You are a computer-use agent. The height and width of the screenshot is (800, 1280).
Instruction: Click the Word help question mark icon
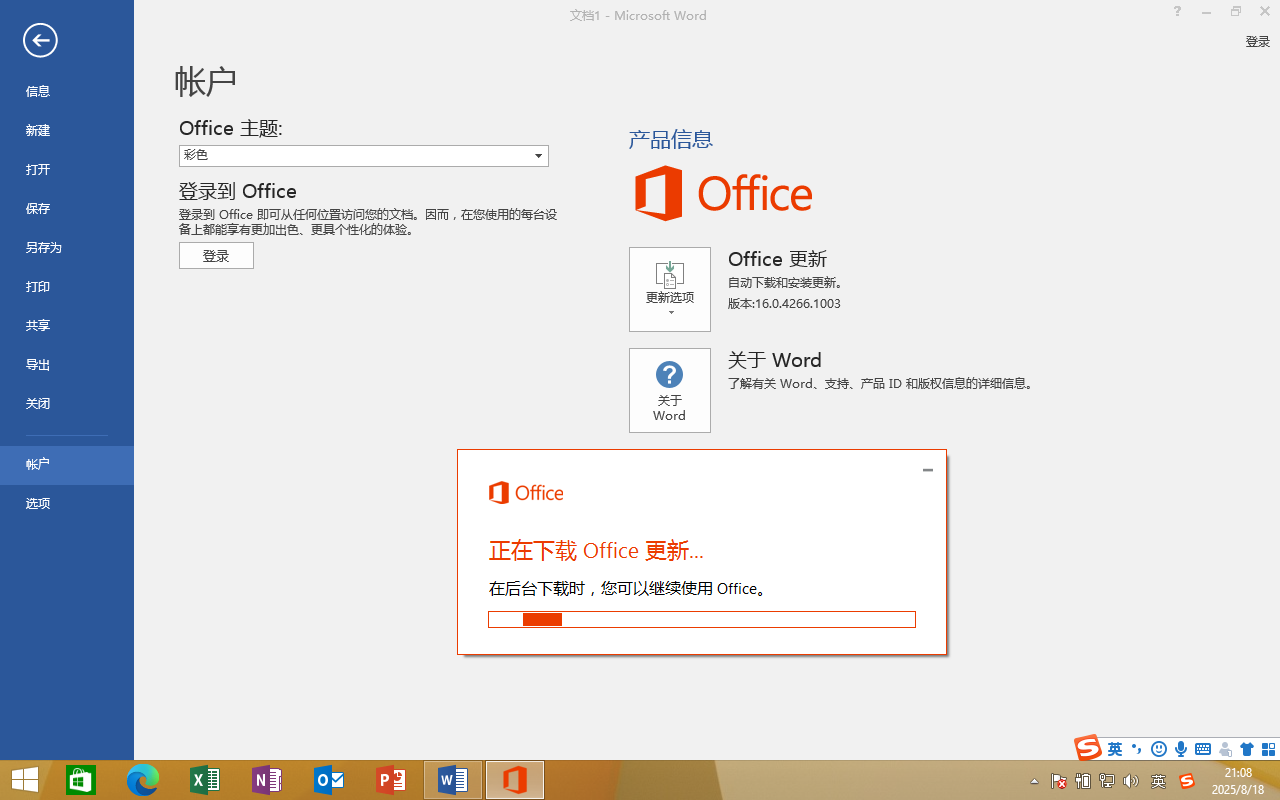1177,12
